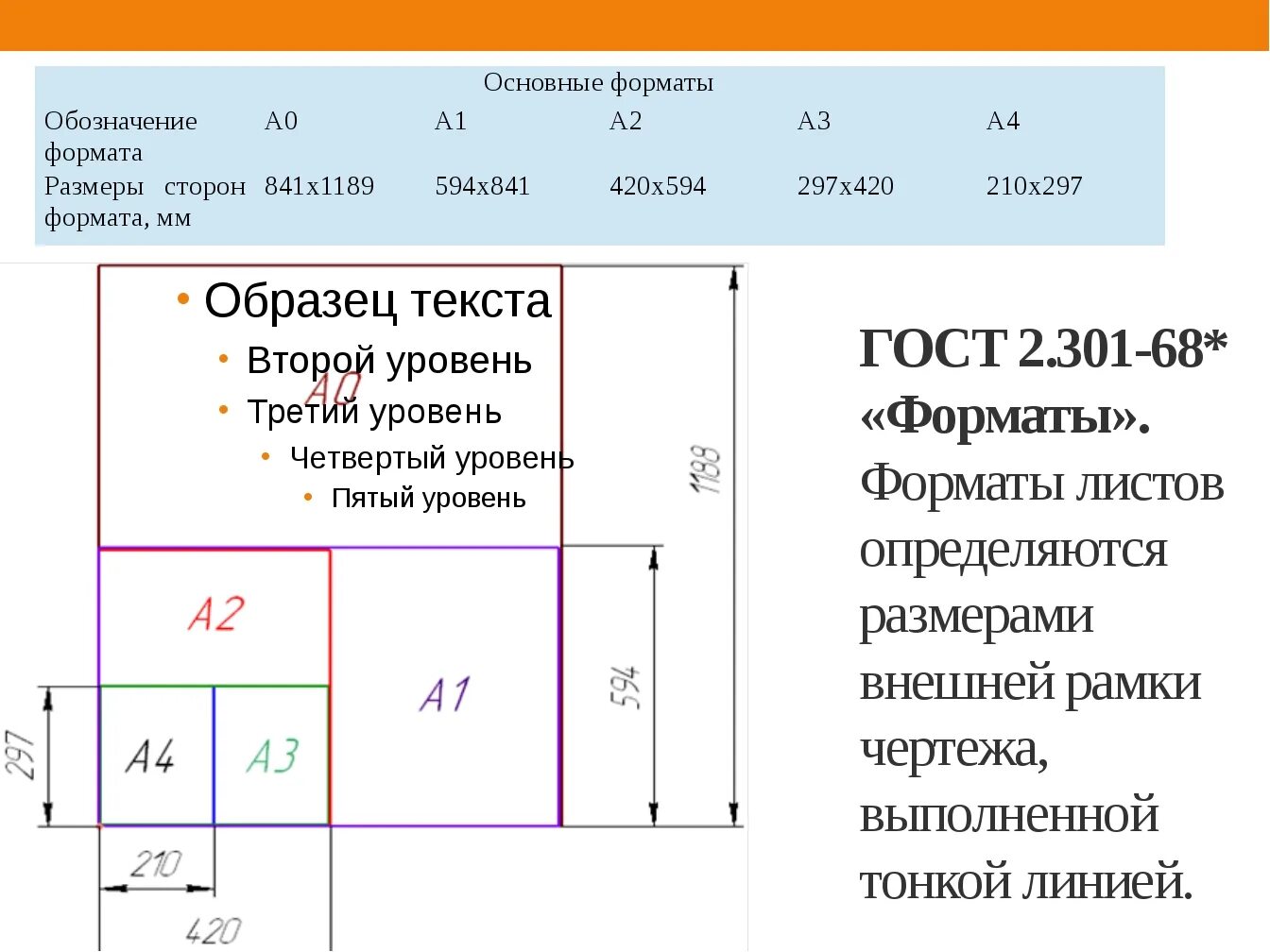Click the text line "внешней рамки"
1270x952 pixels.
click(1031, 683)
